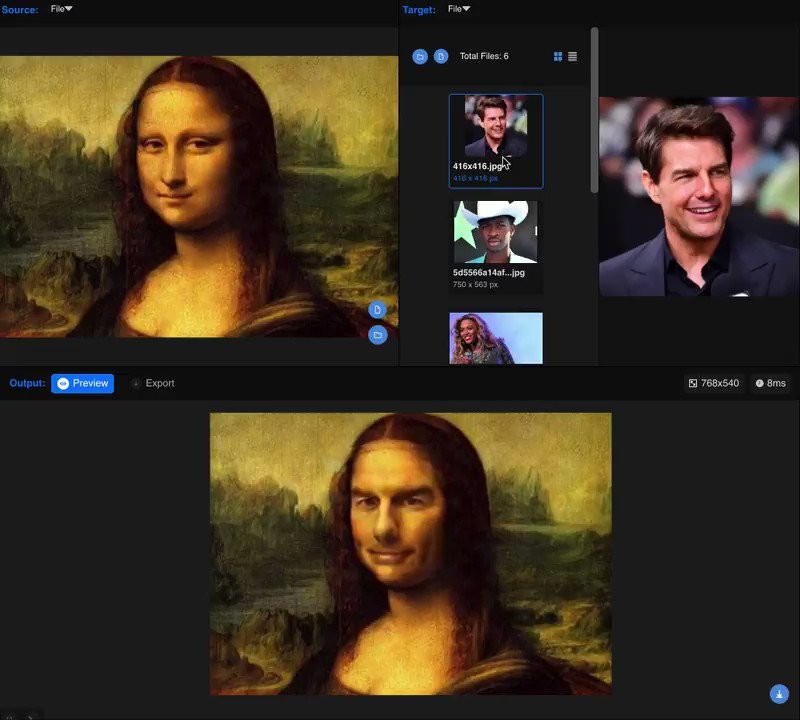800x720 pixels.
Task: Click the target file list scrollbar
Action: (x=594, y=110)
